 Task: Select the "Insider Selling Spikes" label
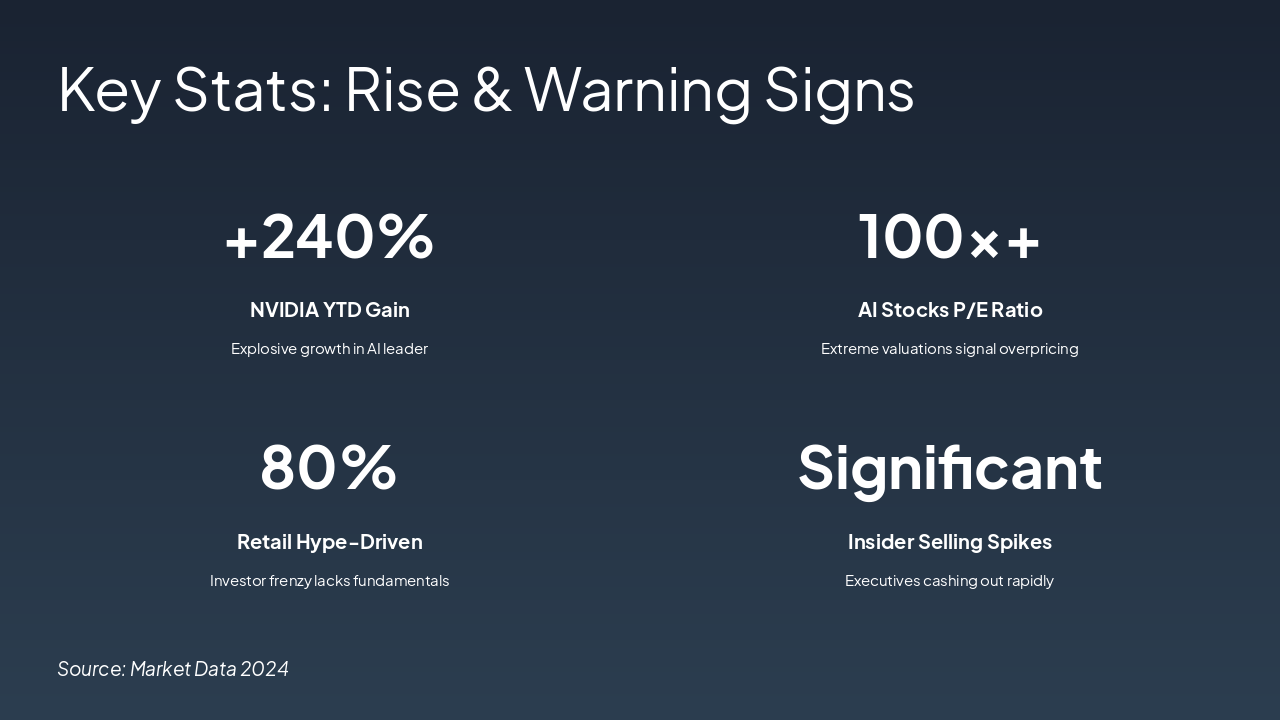coord(949,542)
